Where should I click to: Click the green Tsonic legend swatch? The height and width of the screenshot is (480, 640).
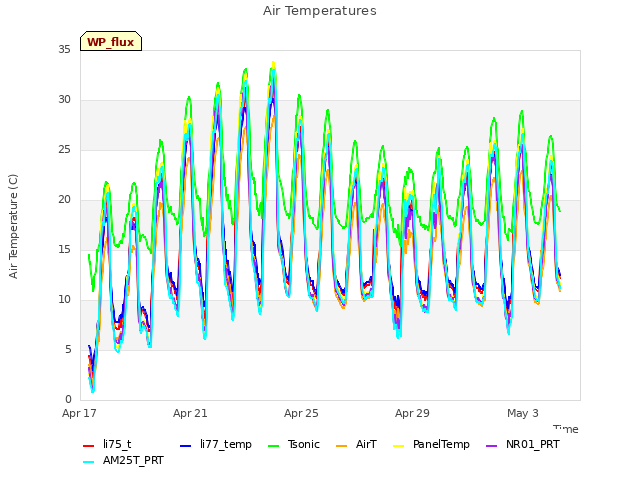pyautogui.click(x=273, y=445)
